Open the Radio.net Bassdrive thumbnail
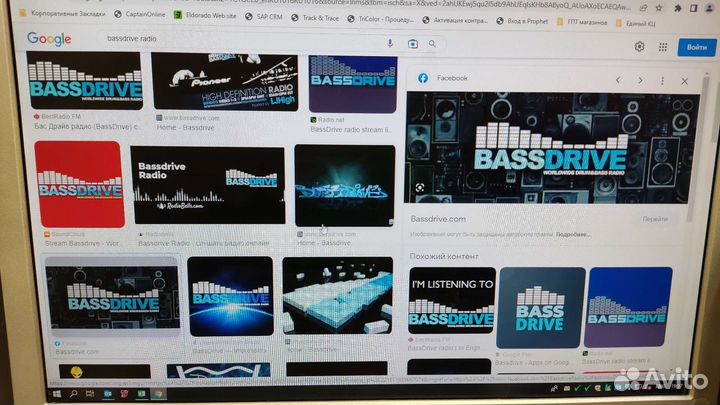The image size is (720, 405). click(353, 84)
